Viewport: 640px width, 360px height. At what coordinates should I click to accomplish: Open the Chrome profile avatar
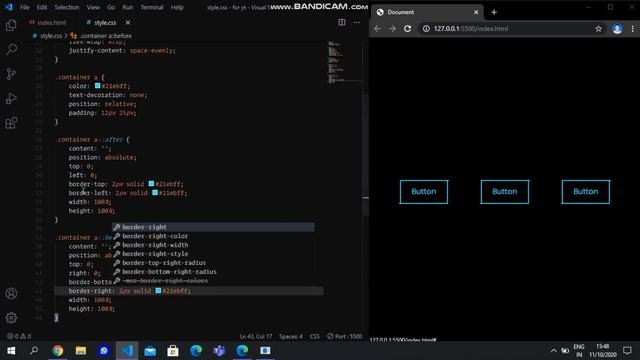[617, 29]
